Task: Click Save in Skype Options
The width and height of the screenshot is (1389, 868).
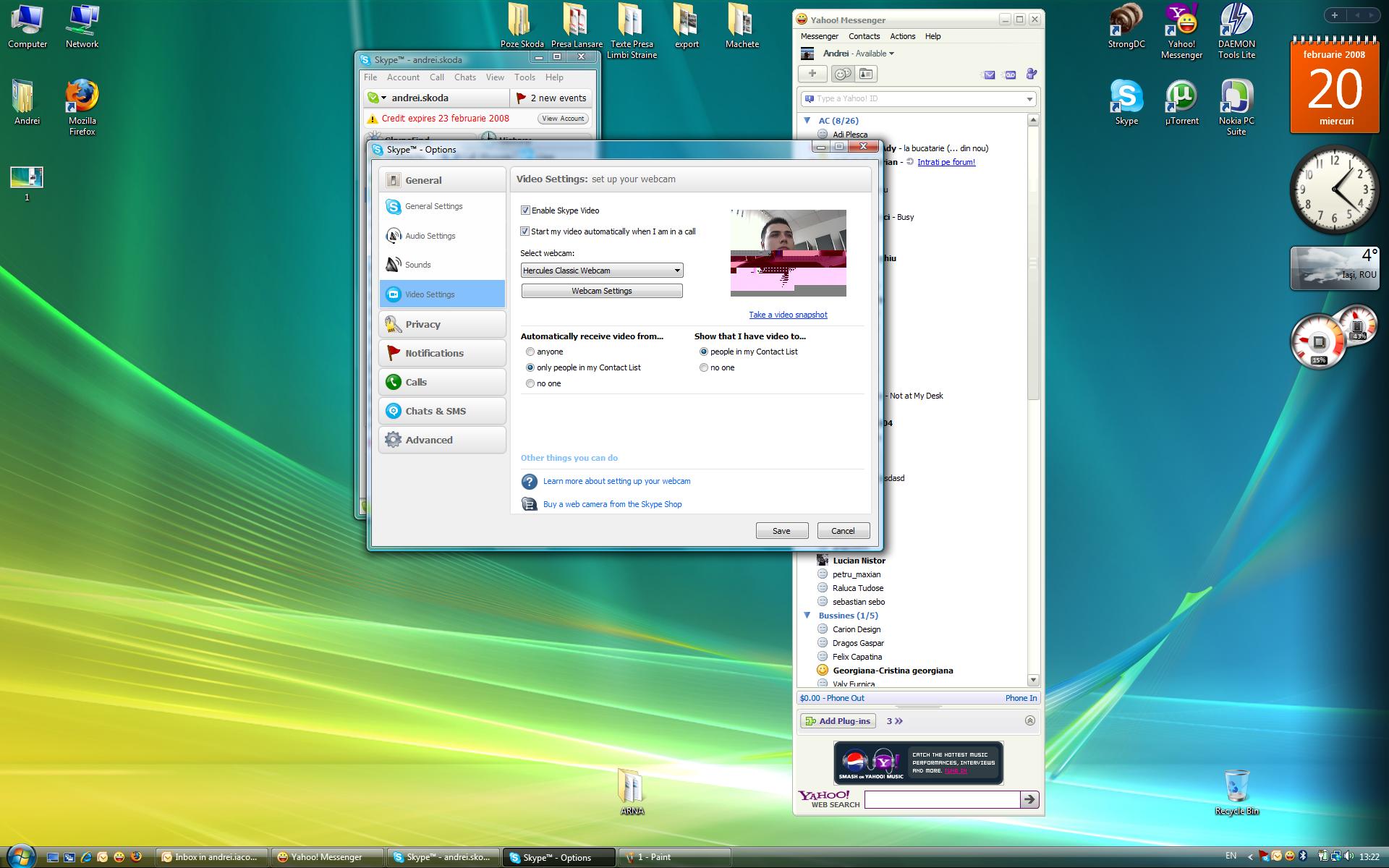Action: tap(781, 531)
